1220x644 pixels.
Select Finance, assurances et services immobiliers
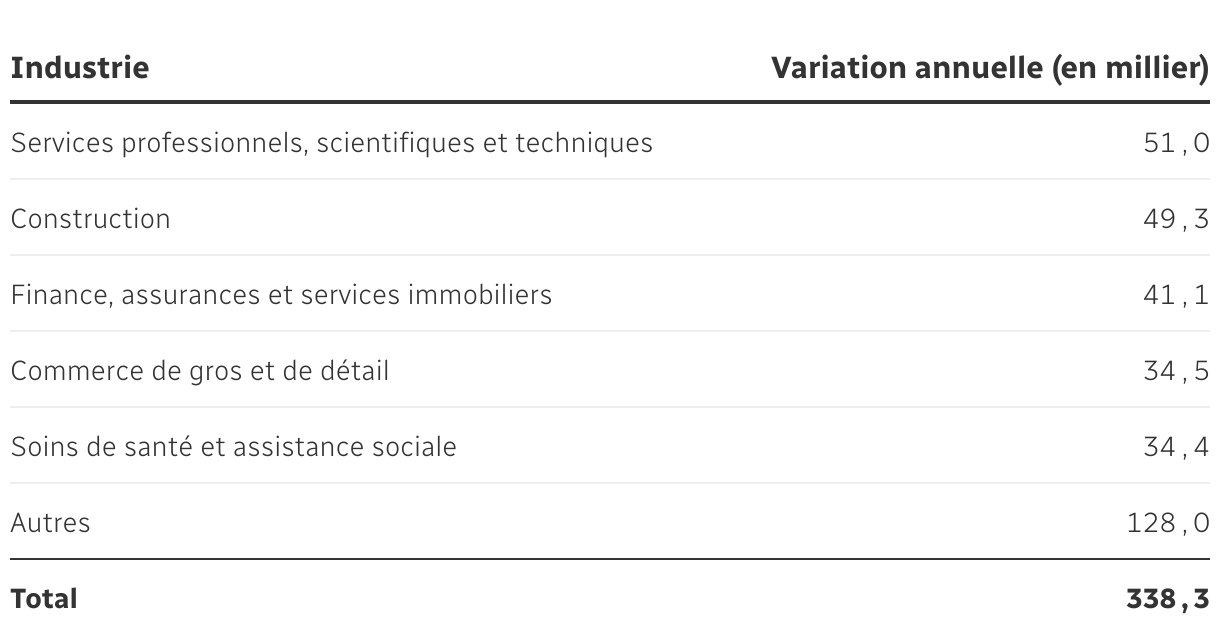pos(281,295)
